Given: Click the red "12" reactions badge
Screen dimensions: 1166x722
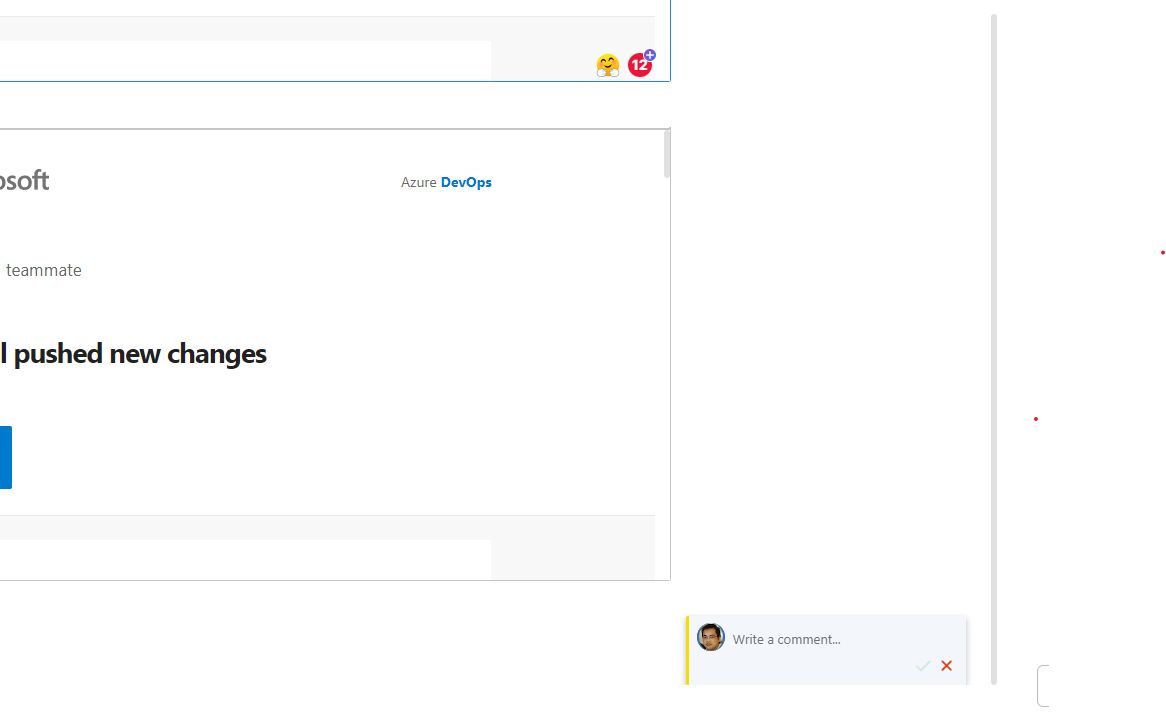Looking at the screenshot, I should pyautogui.click(x=640, y=64).
